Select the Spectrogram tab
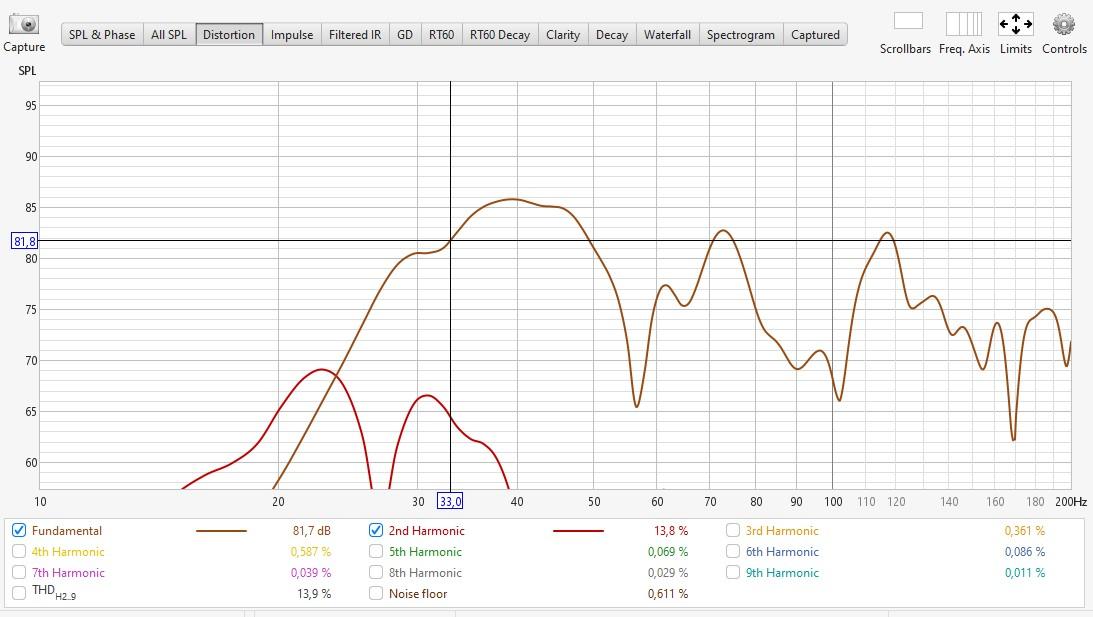This screenshot has height=617, width=1093. (740, 34)
